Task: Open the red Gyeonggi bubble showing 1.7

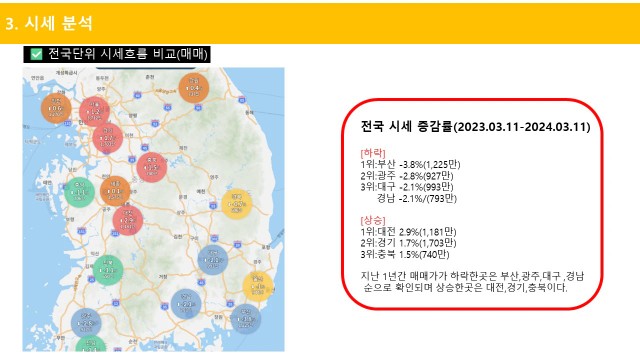Action: tap(108, 138)
